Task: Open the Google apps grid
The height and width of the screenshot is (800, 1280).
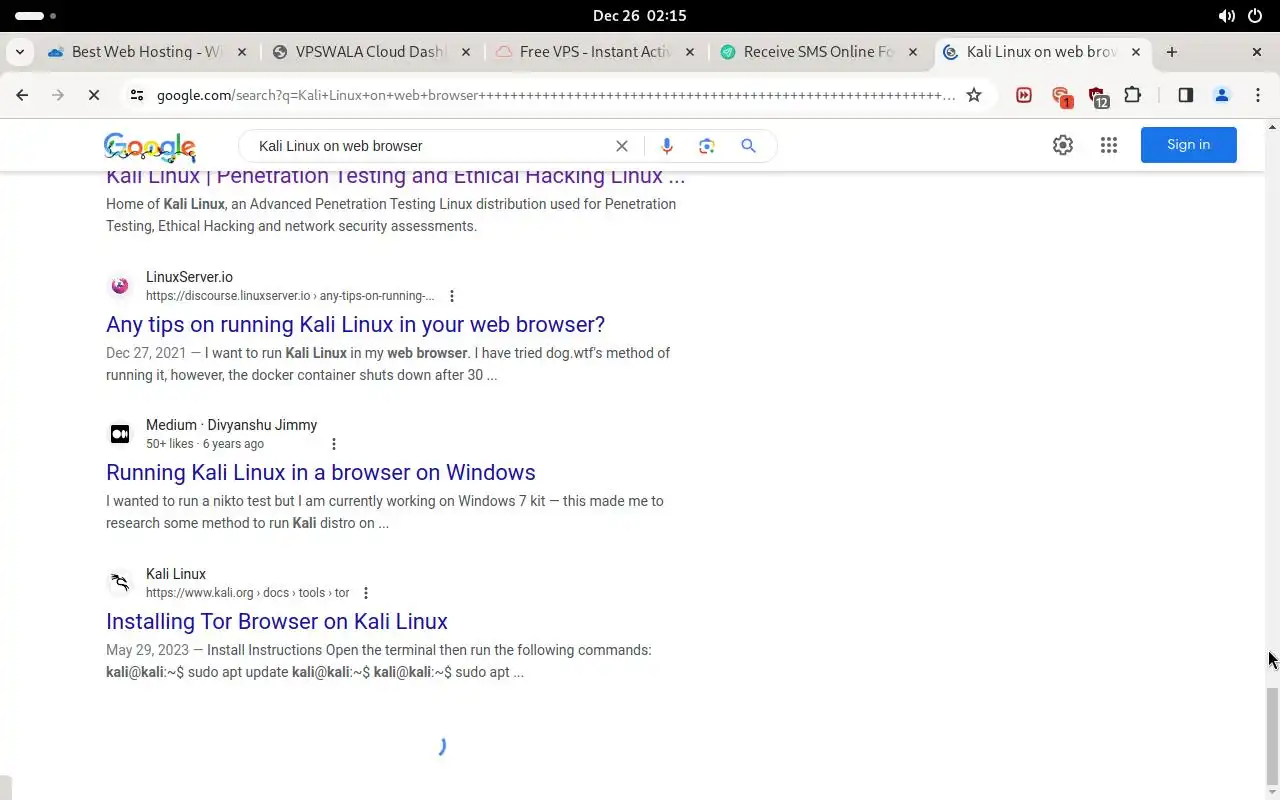Action: pos(1109,145)
